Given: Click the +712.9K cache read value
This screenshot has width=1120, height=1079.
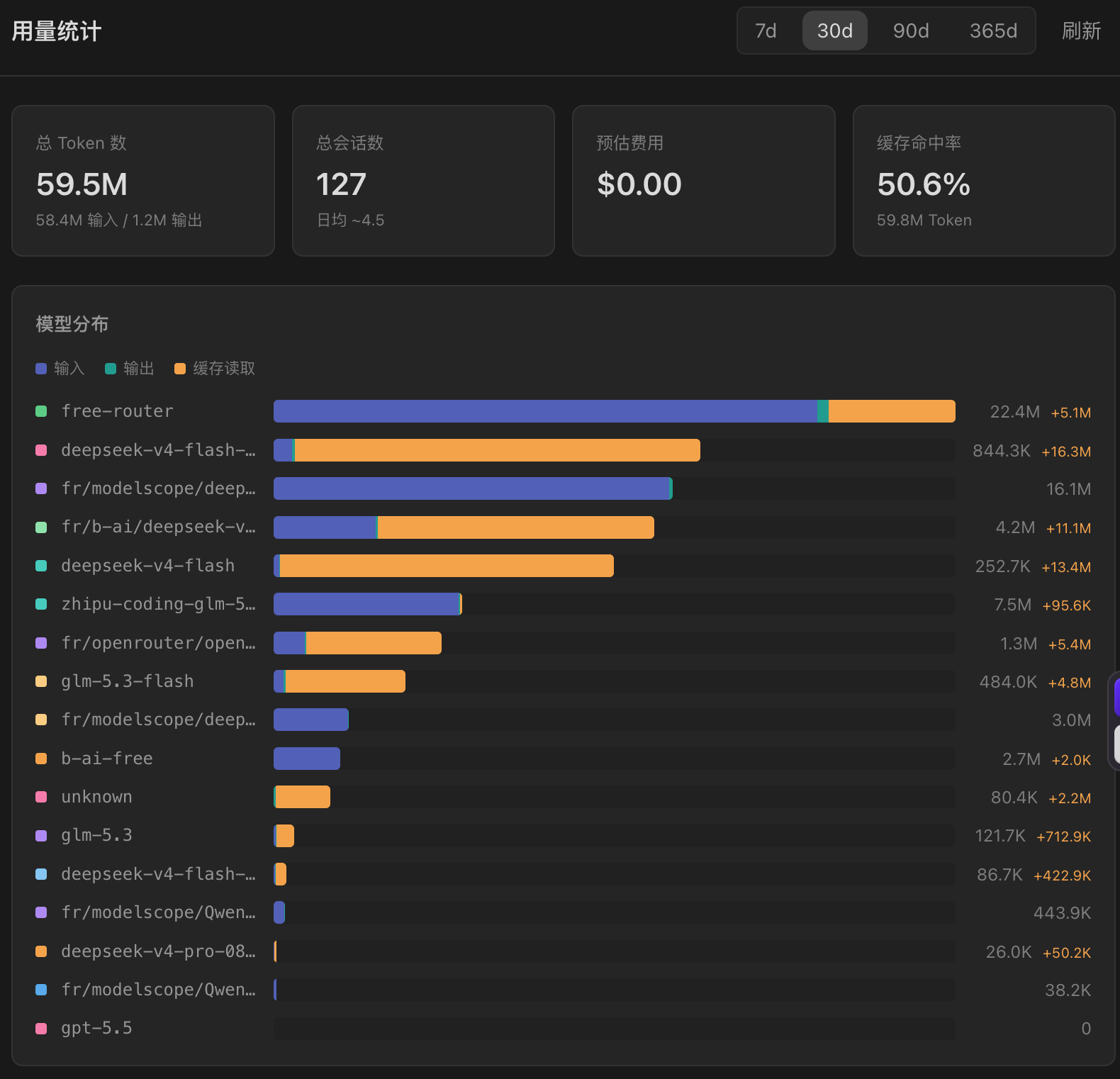Looking at the screenshot, I should click(1064, 837).
